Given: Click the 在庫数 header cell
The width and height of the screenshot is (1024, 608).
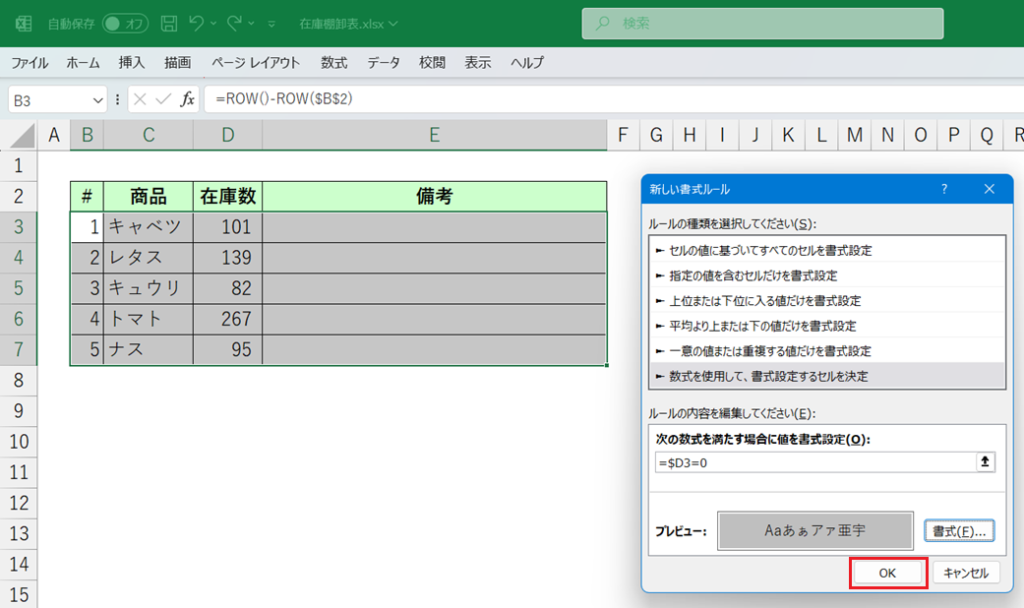Looking at the screenshot, I should click(228, 196).
